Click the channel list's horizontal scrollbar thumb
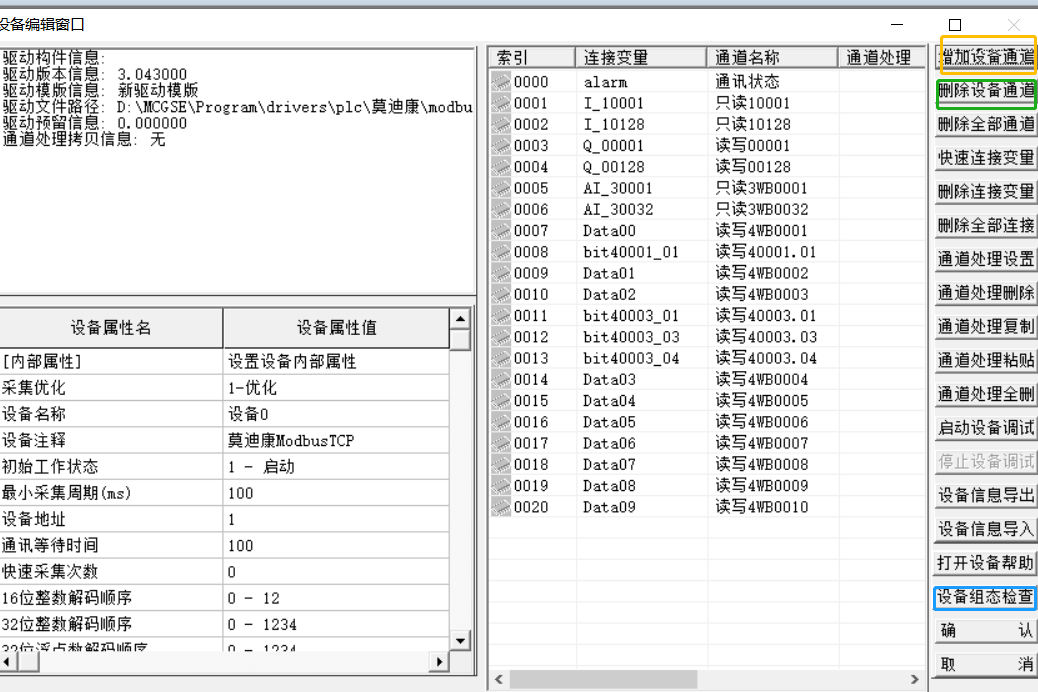Screen dimensions: 1038x692 coord(602,679)
